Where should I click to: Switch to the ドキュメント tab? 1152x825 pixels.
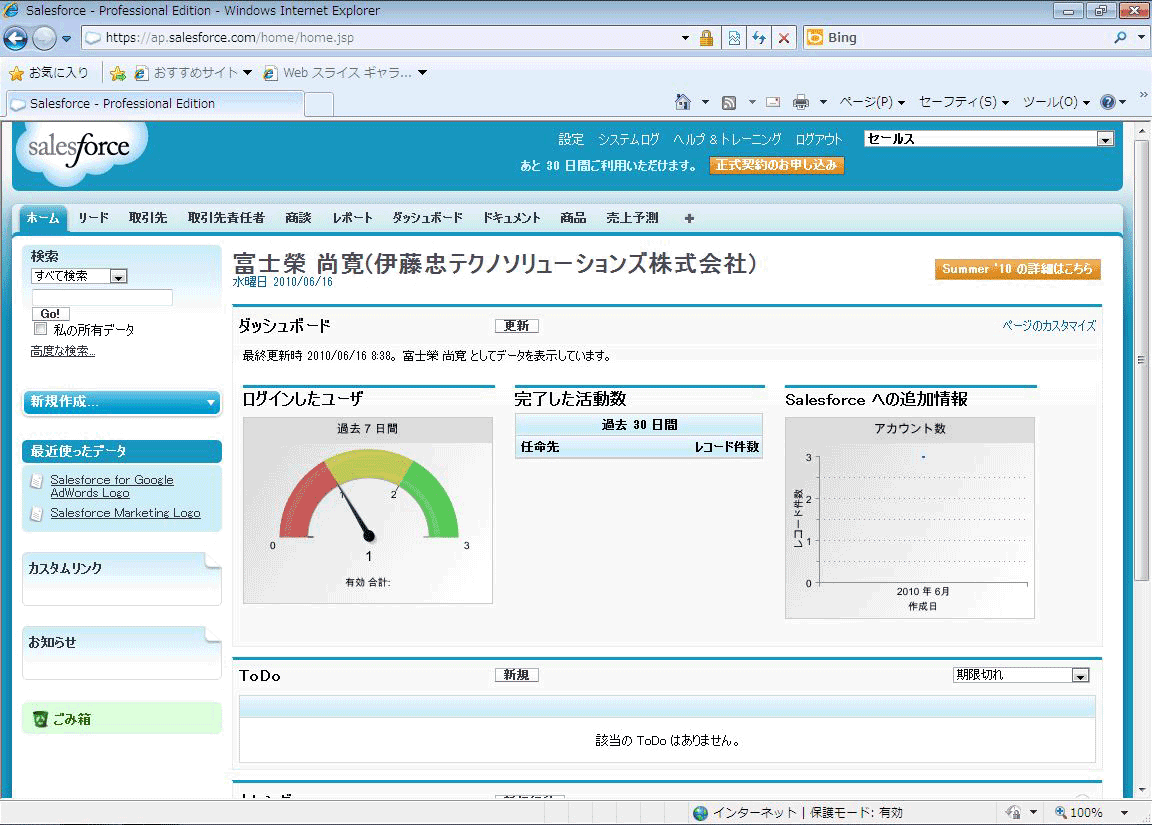[511, 218]
